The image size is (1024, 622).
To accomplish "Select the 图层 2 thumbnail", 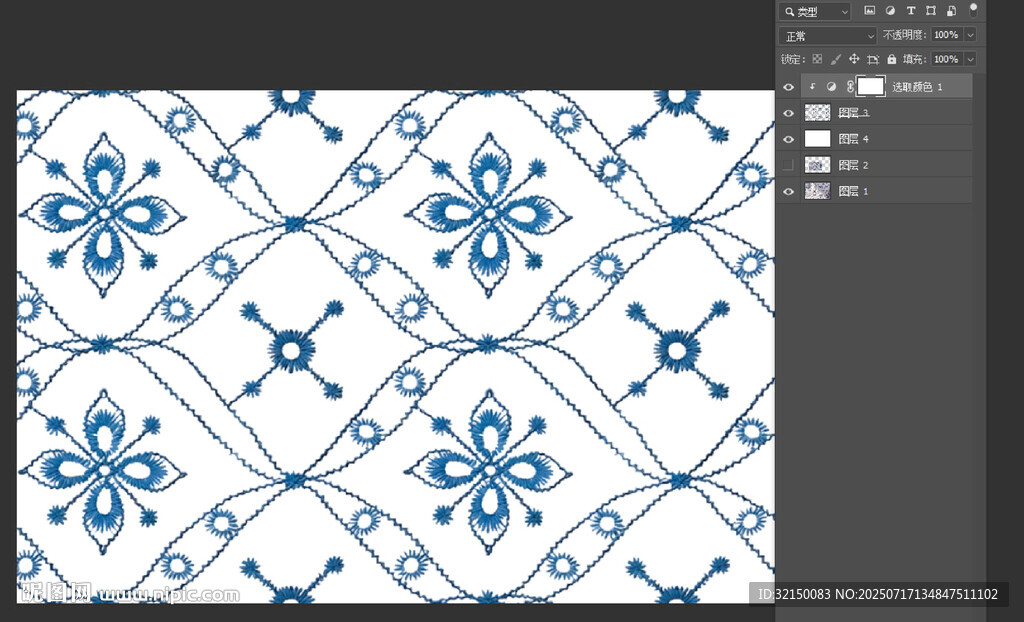I will tap(817, 165).
